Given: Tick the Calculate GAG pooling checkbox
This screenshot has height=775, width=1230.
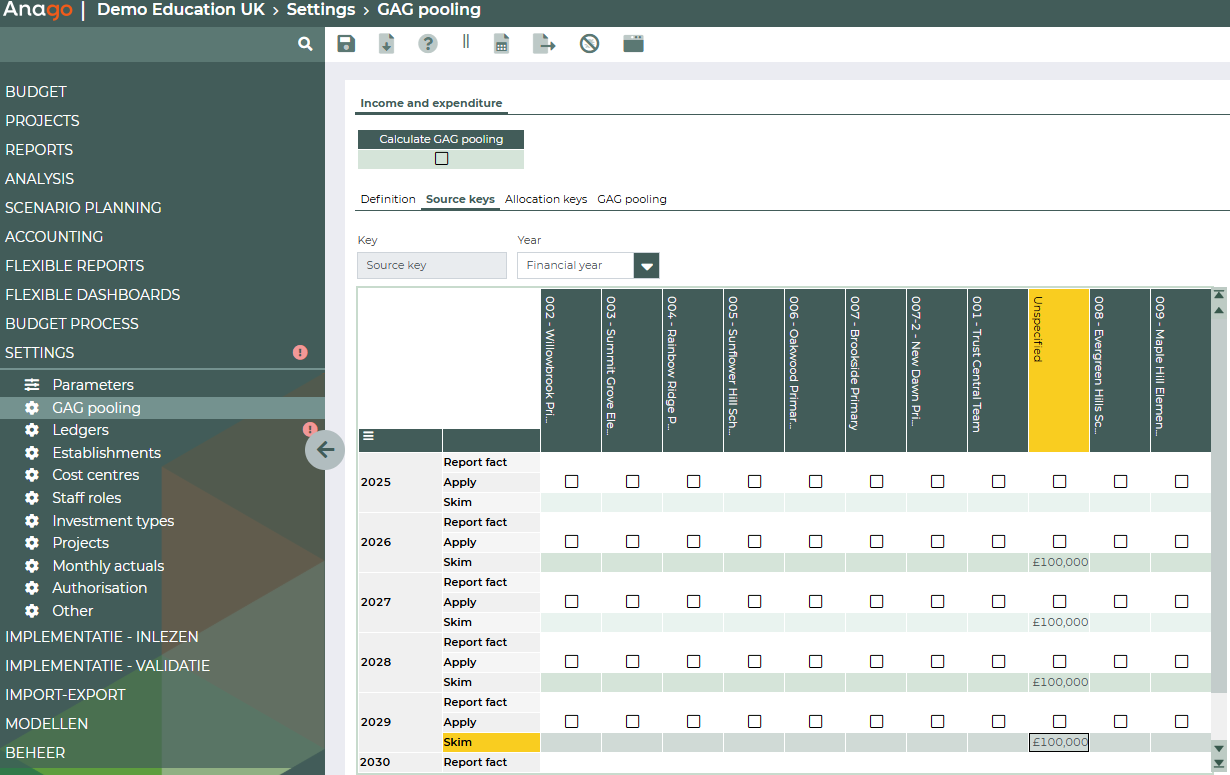Looking at the screenshot, I should pyautogui.click(x=441, y=158).
